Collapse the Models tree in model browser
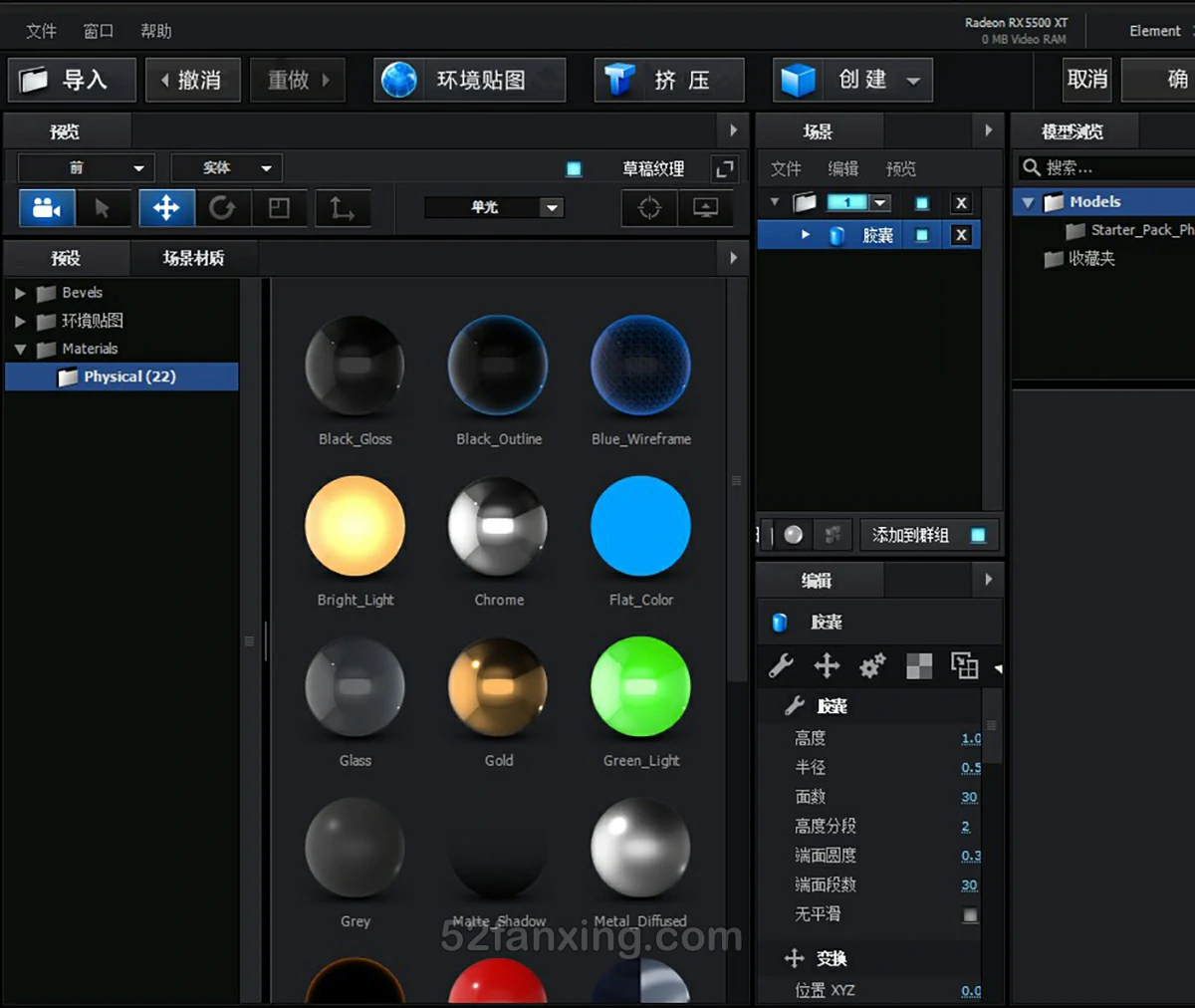 tap(1029, 202)
